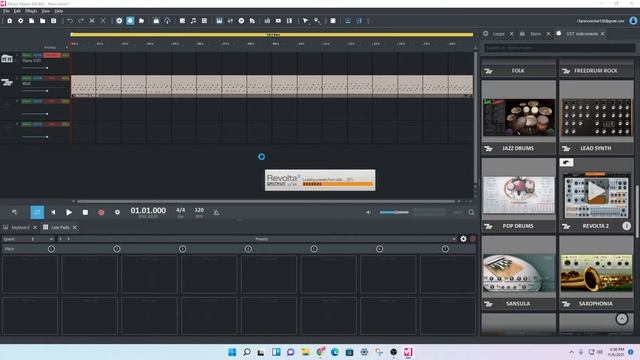Open the Revolta 2 info icon

click(x=627, y=226)
